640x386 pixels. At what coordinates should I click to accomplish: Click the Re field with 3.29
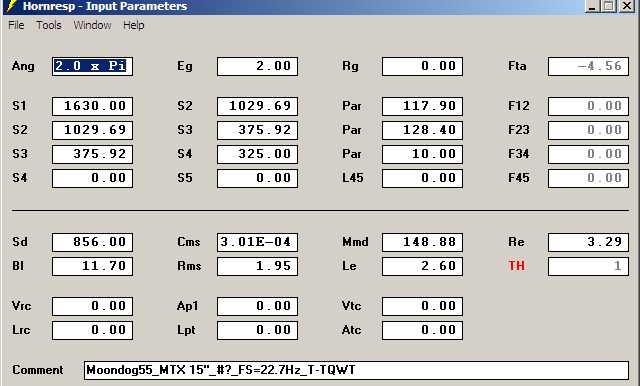[x=588, y=242]
